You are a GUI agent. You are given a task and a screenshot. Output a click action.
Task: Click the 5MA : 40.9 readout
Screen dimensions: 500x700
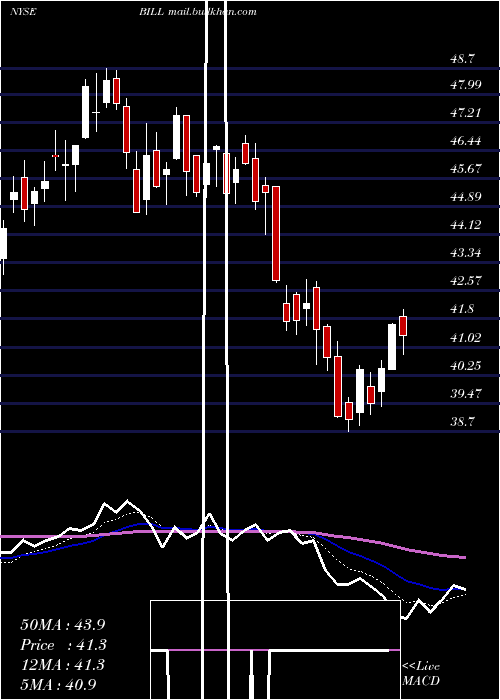[58, 684]
